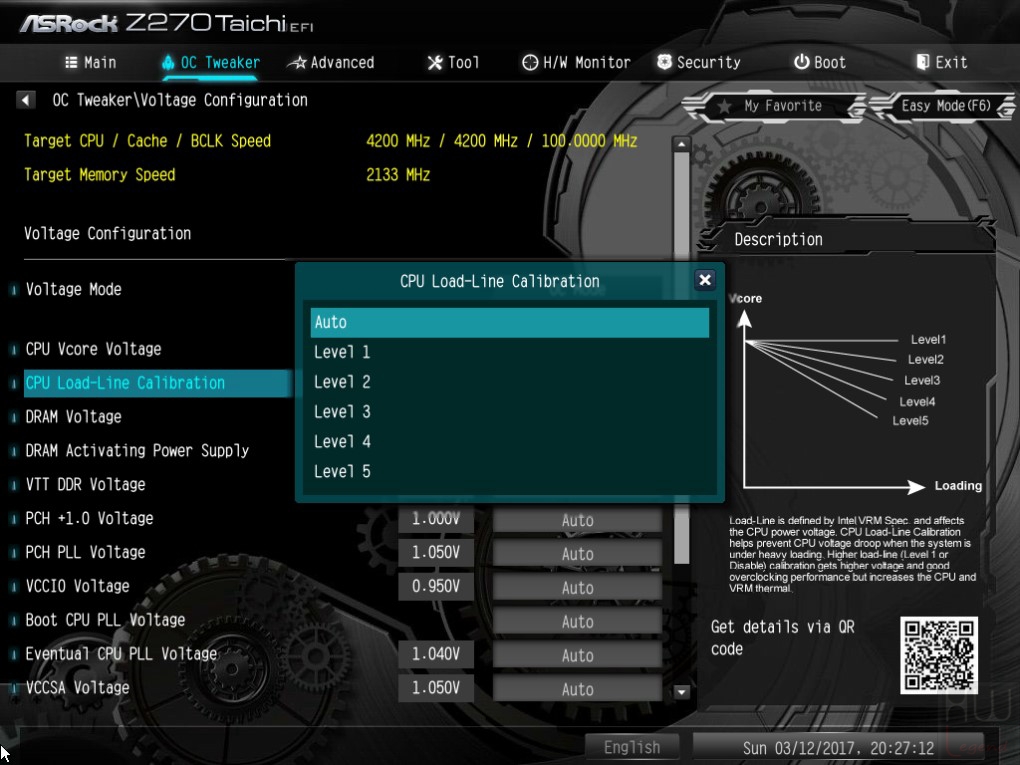Go to the Boot tab

tap(820, 62)
